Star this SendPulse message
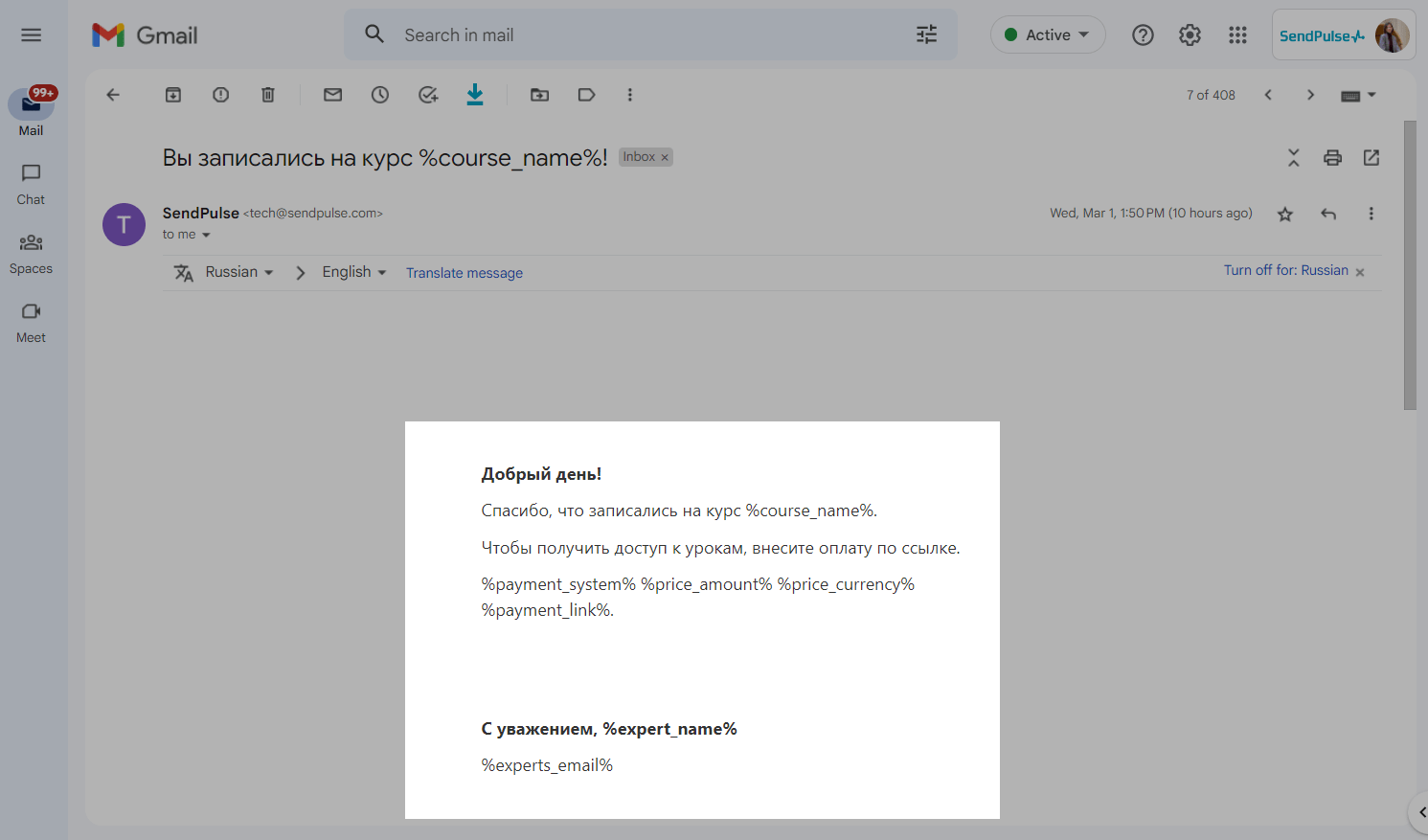Viewport: 1428px width, 840px height. 1285,215
